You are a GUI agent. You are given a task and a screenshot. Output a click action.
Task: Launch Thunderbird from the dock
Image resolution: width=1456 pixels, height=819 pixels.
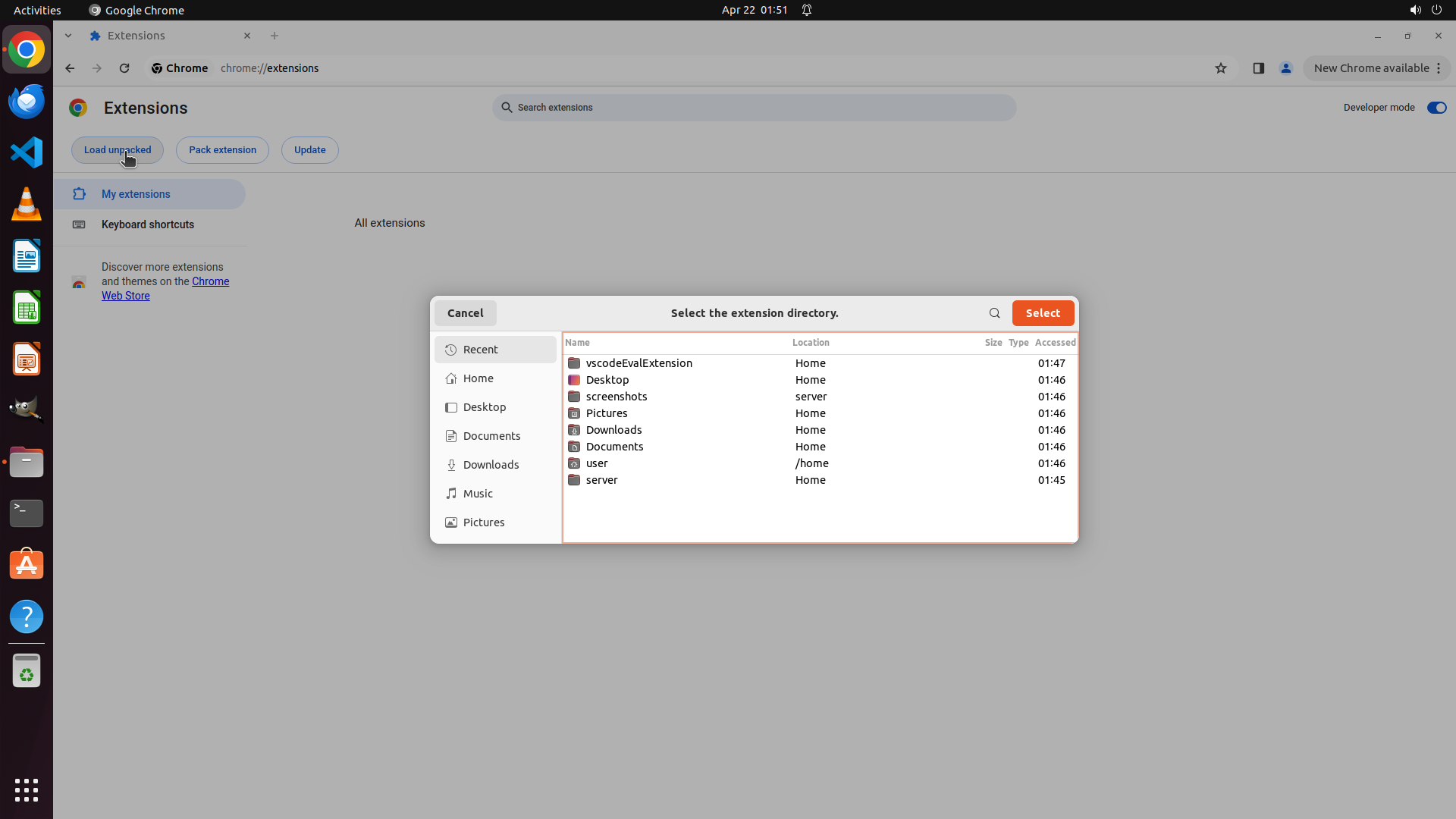[27, 101]
